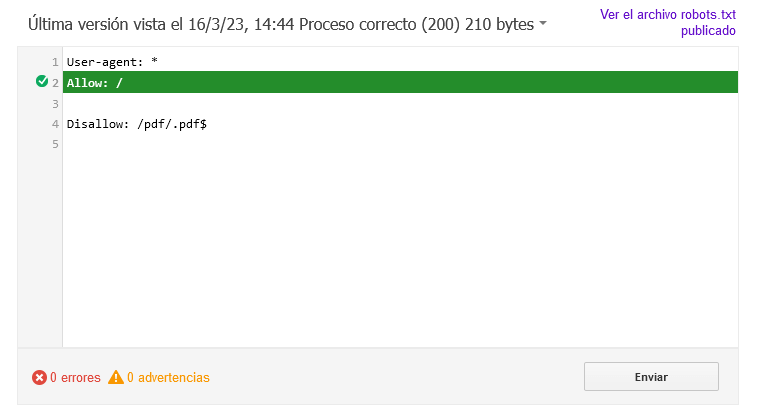Click the 0 advertencias label
Image resolution: width=762 pixels, height=407 pixels.
[x=168, y=377]
